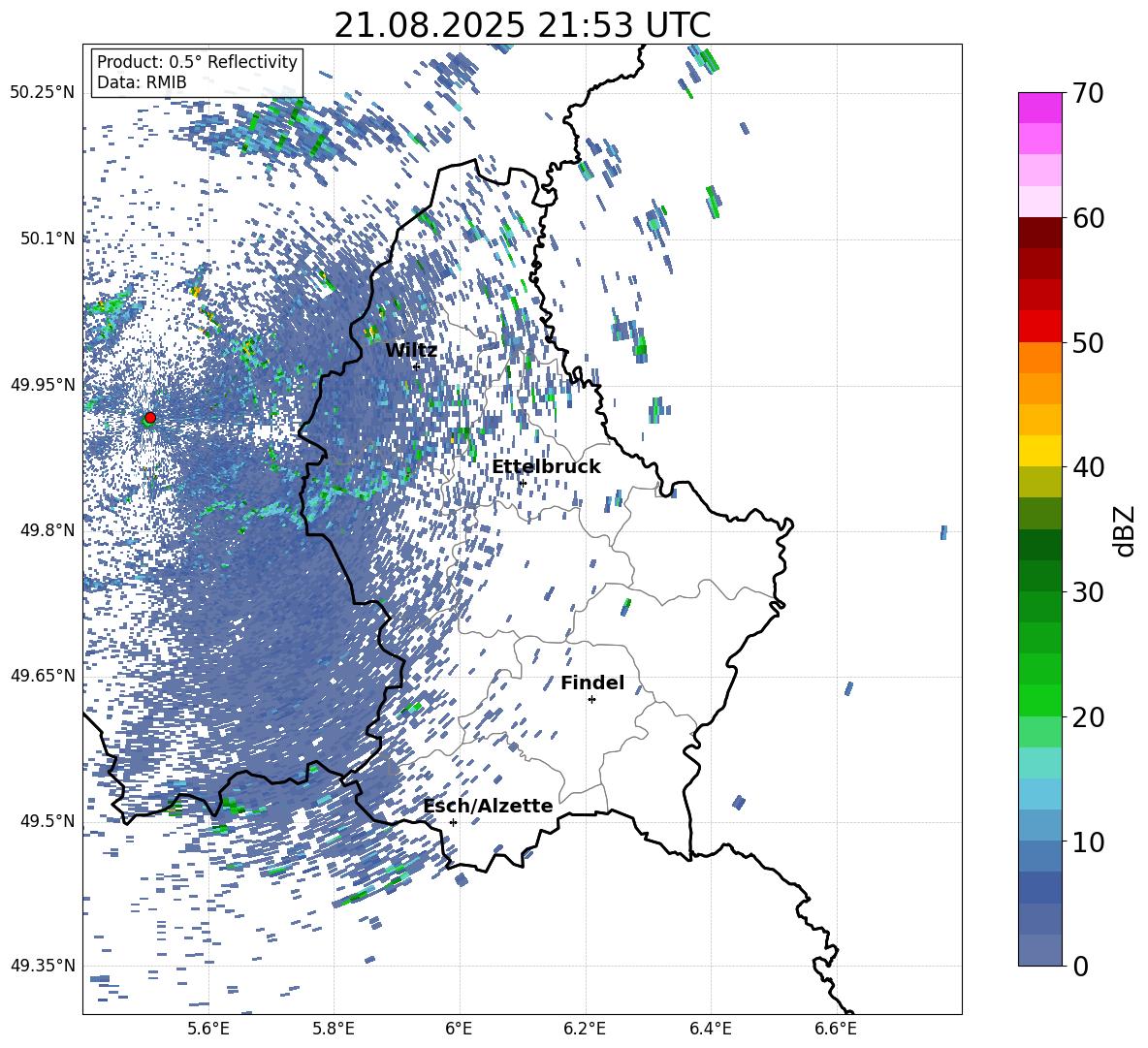The width and height of the screenshot is (1148, 1048).
Task: Click the 30 tick on colorbar
Action: (1088, 592)
